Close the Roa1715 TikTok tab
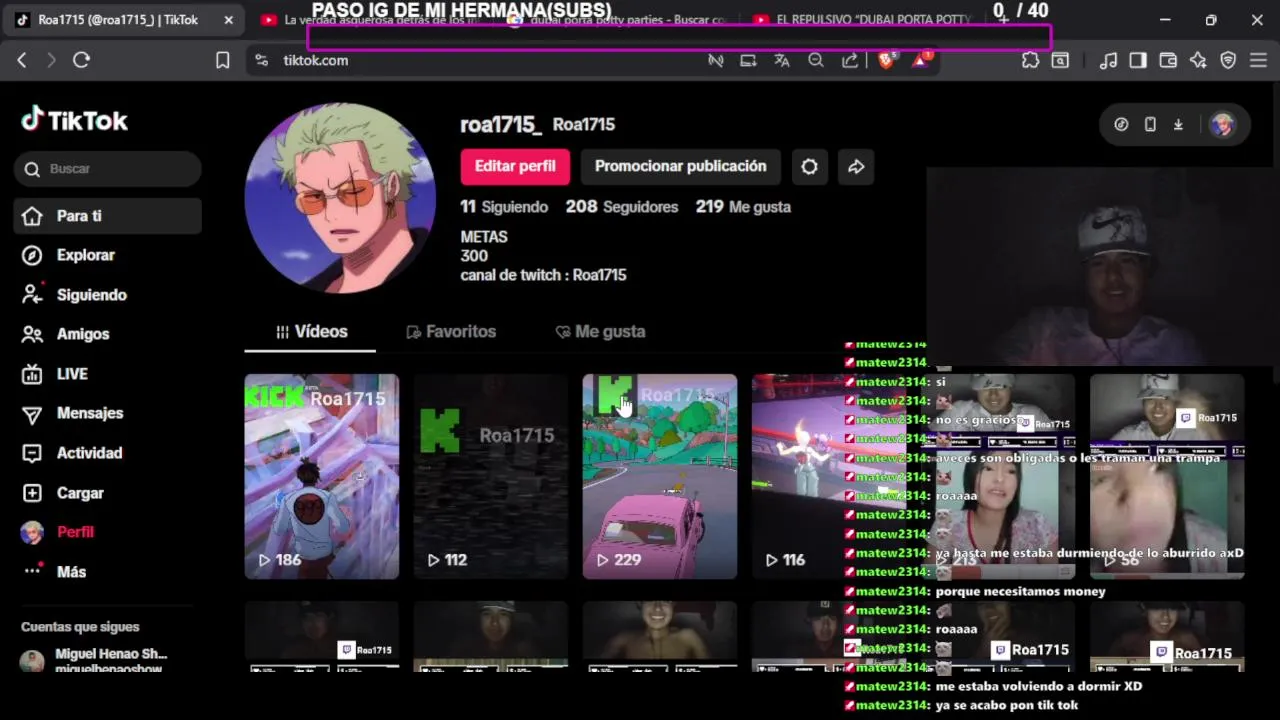Viewport: 1280px width, 720px height. [x=228, y=20]
